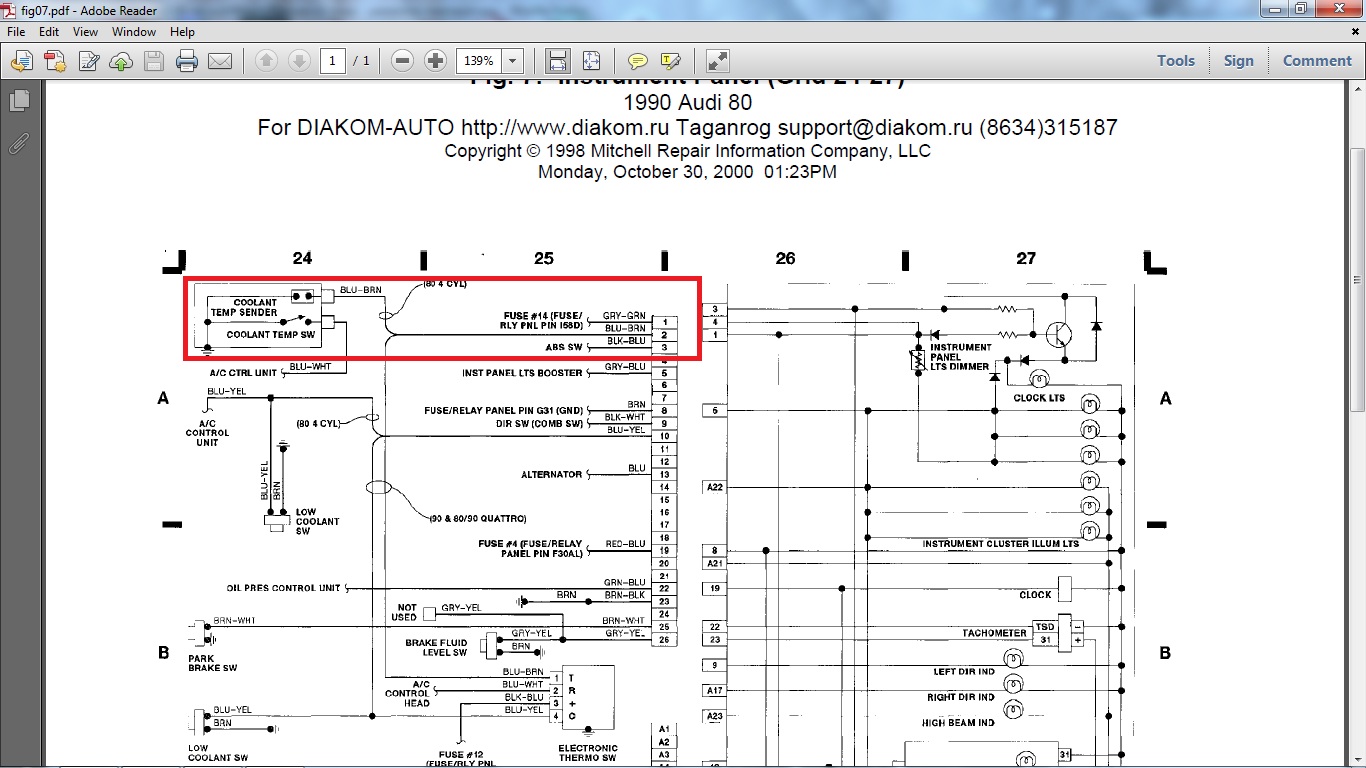The image size is (1366, 768).
Task: Click the Sign / fill document pencil icon
Action: (x=88, y=61)
